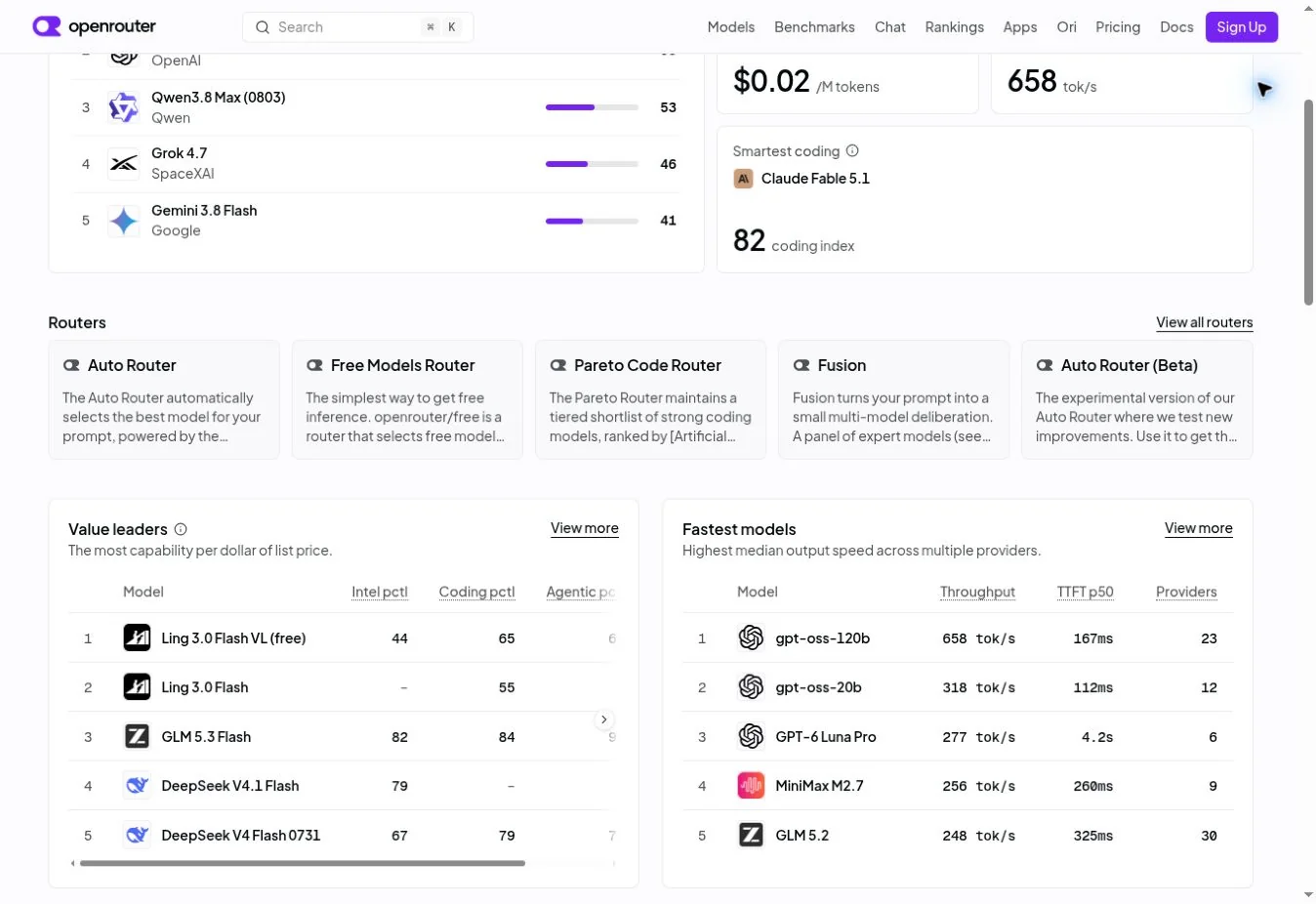Open the Auto Router (Beta) card title
The height and width of the screenshot is (904, 1316).
(x=1130, y=365)
